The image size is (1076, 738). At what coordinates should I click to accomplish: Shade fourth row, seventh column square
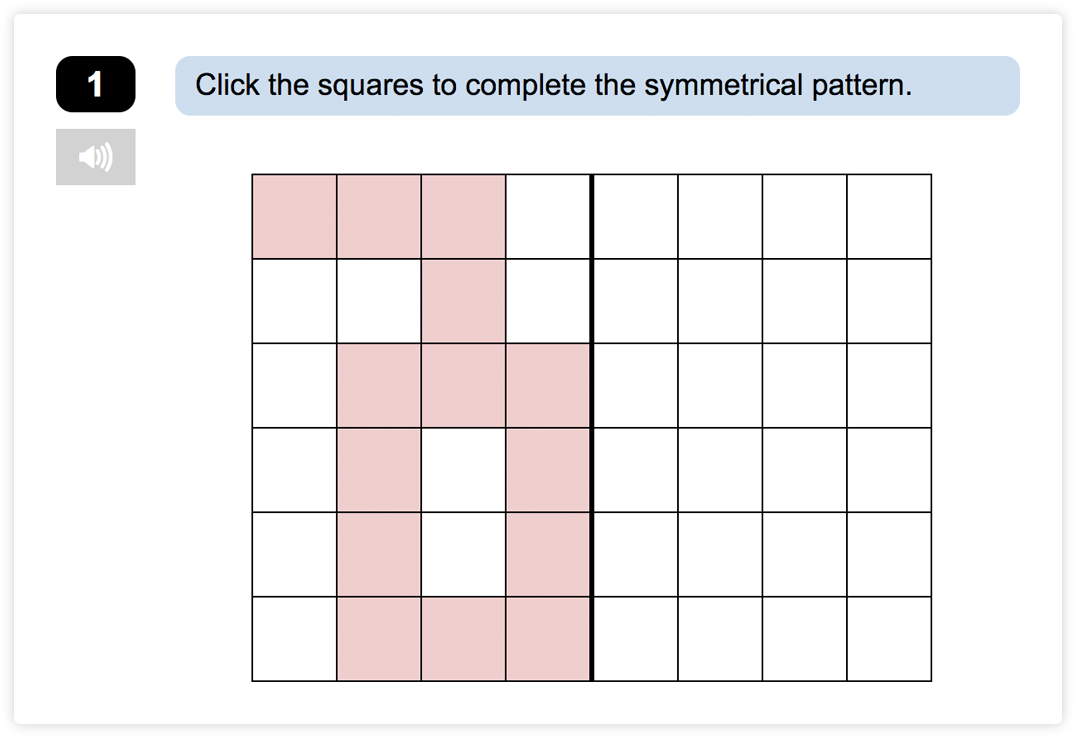tap(804, 470)
